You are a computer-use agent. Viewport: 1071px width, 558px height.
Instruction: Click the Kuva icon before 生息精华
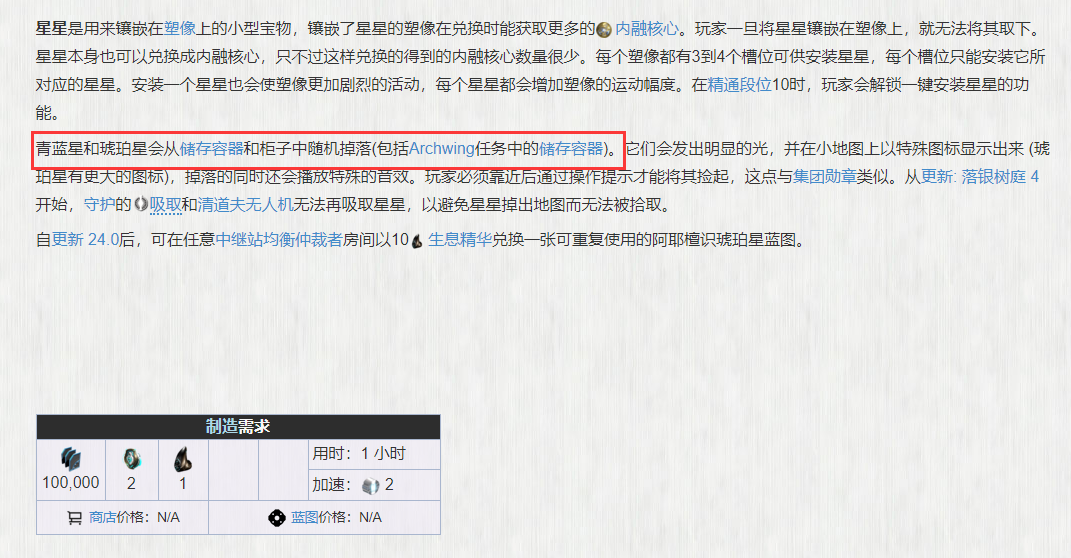(417, 240)
